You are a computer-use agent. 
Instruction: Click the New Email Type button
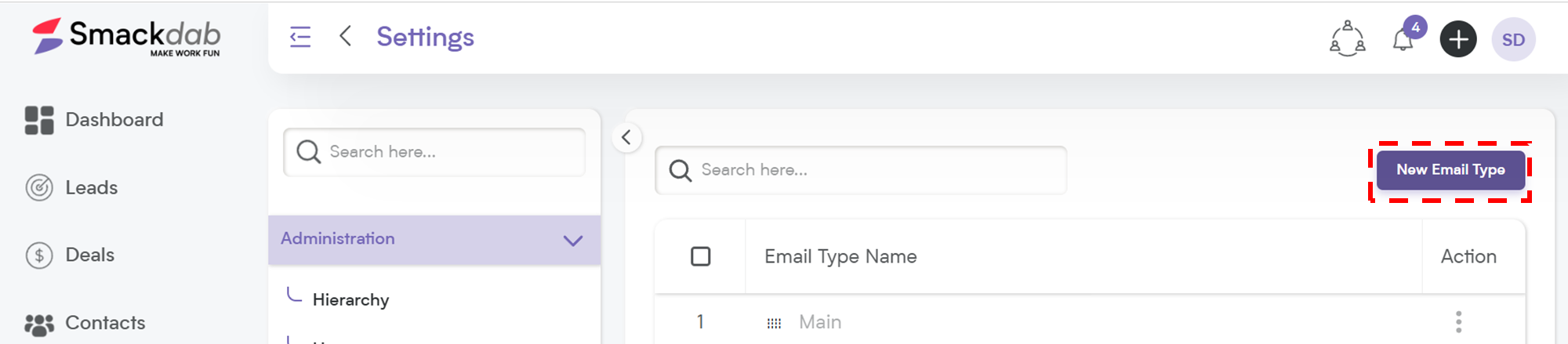point(1450,170)
